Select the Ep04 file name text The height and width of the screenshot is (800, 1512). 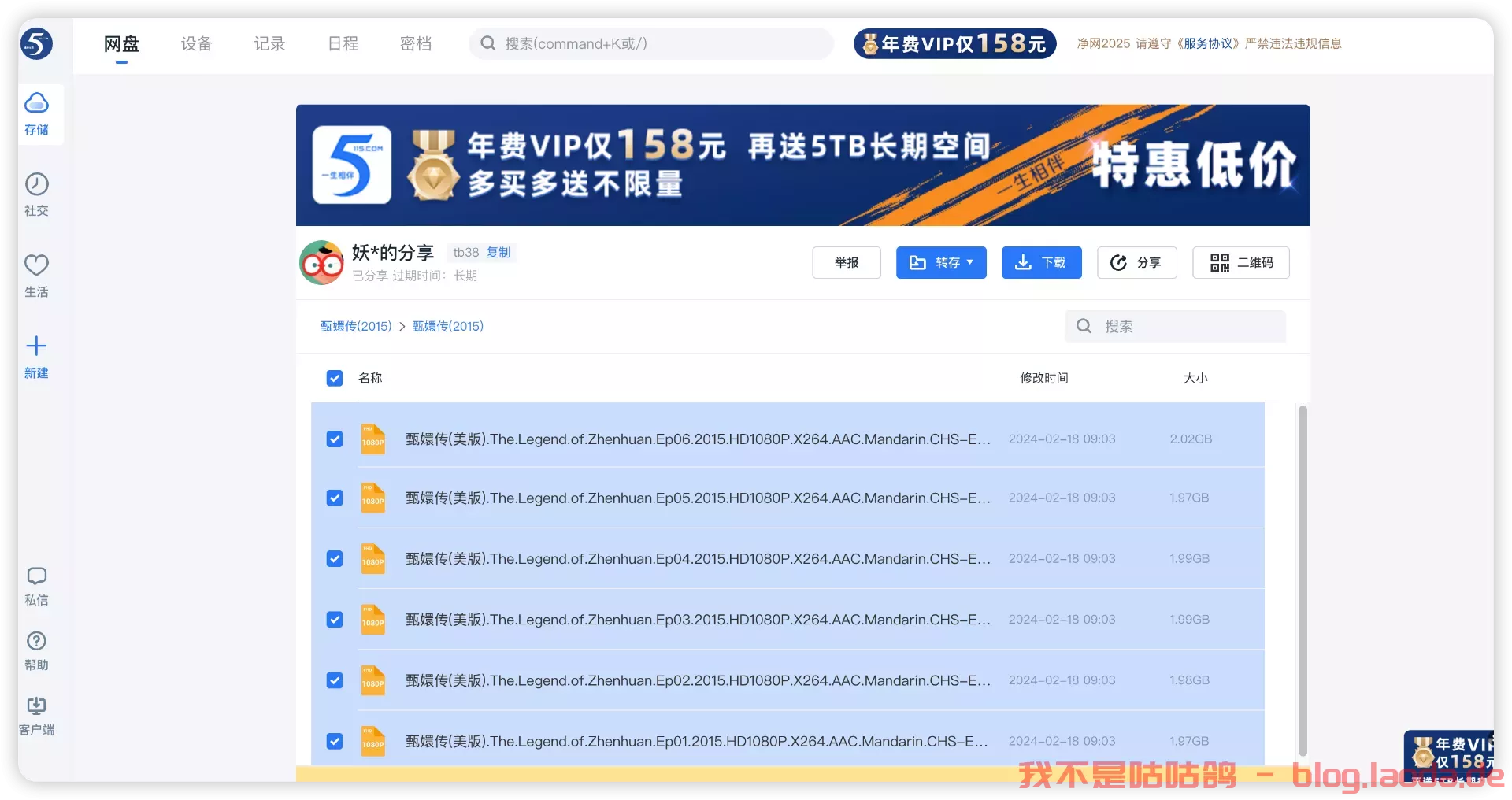coord(699,558)
